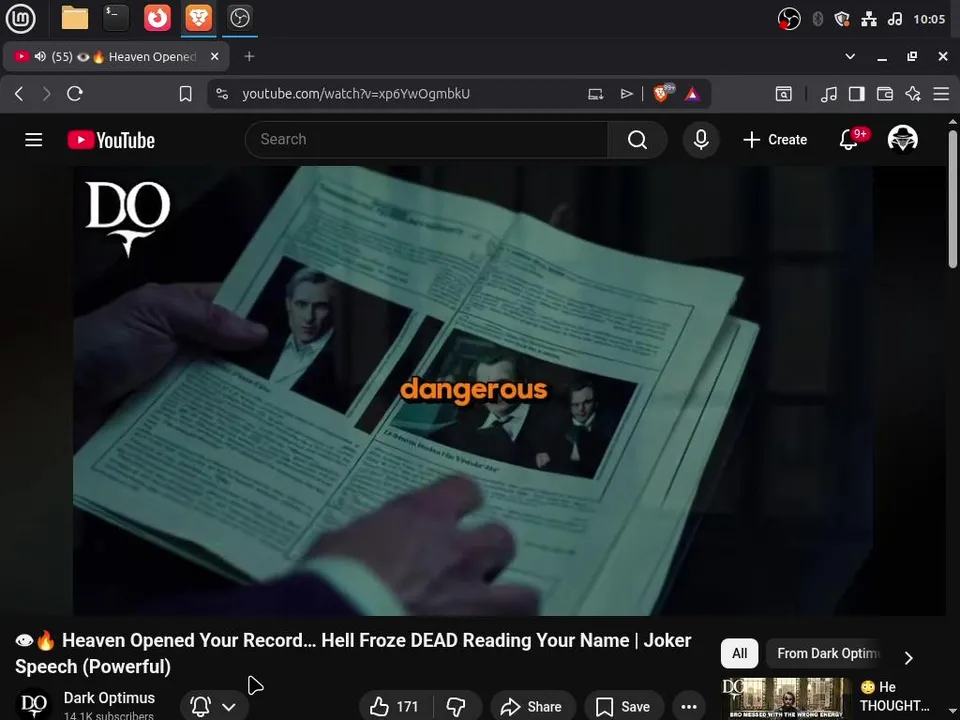
Task: Click the panel clock showing 10:05
Action: (x=929, y=19)
